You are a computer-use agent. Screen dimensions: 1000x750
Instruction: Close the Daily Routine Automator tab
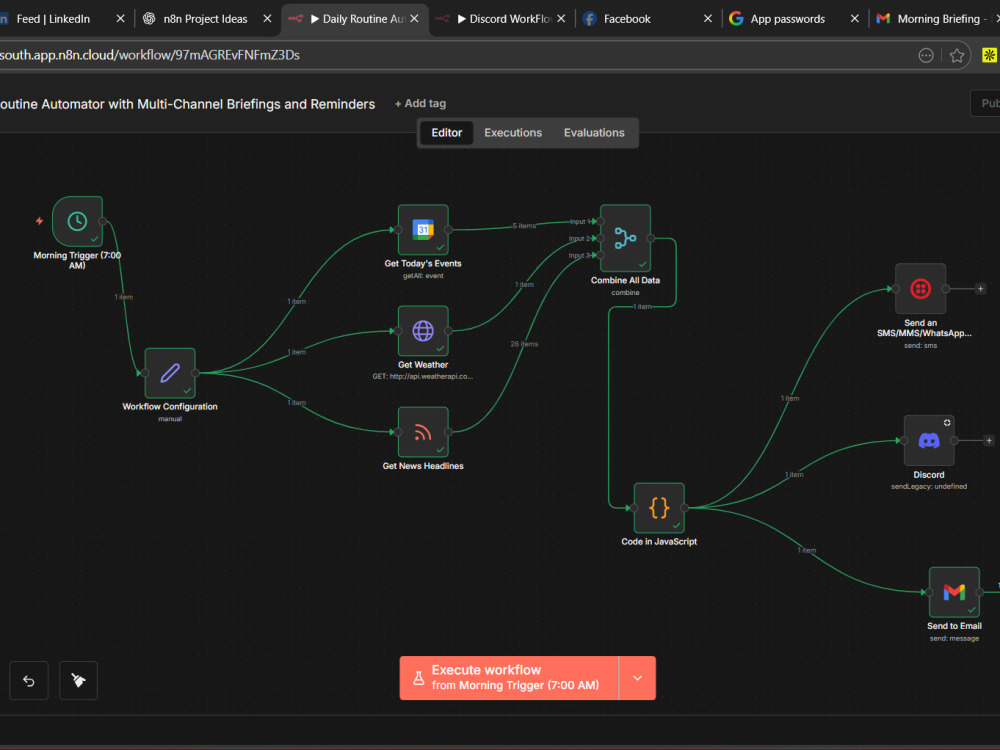[415, 19]
